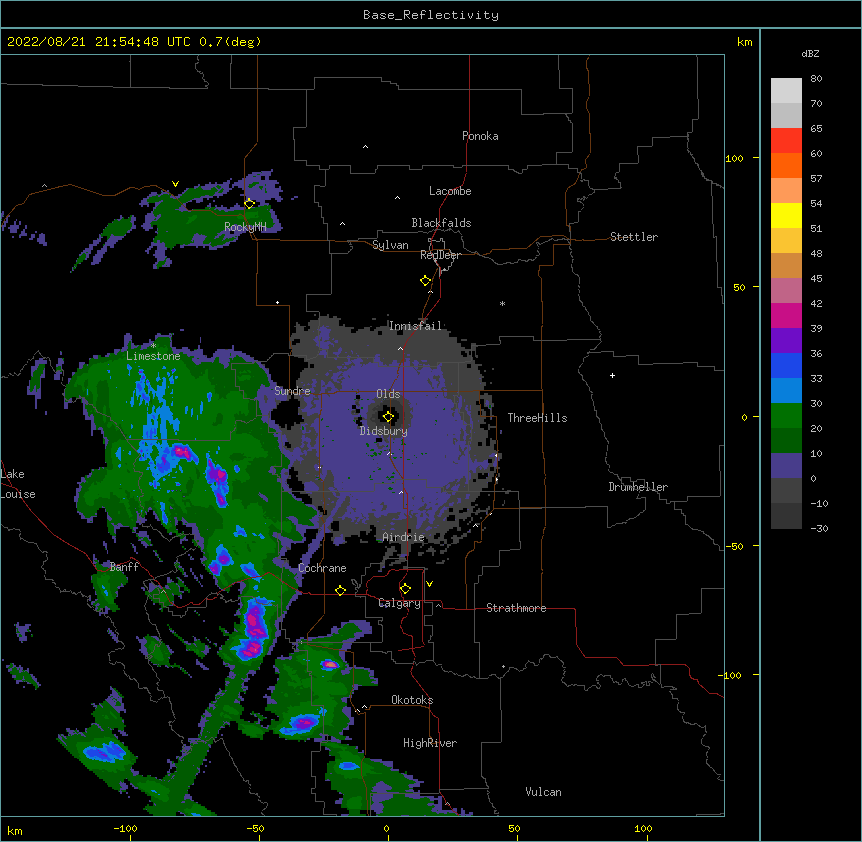Click the Stettler city label

(x=634, y=237)
